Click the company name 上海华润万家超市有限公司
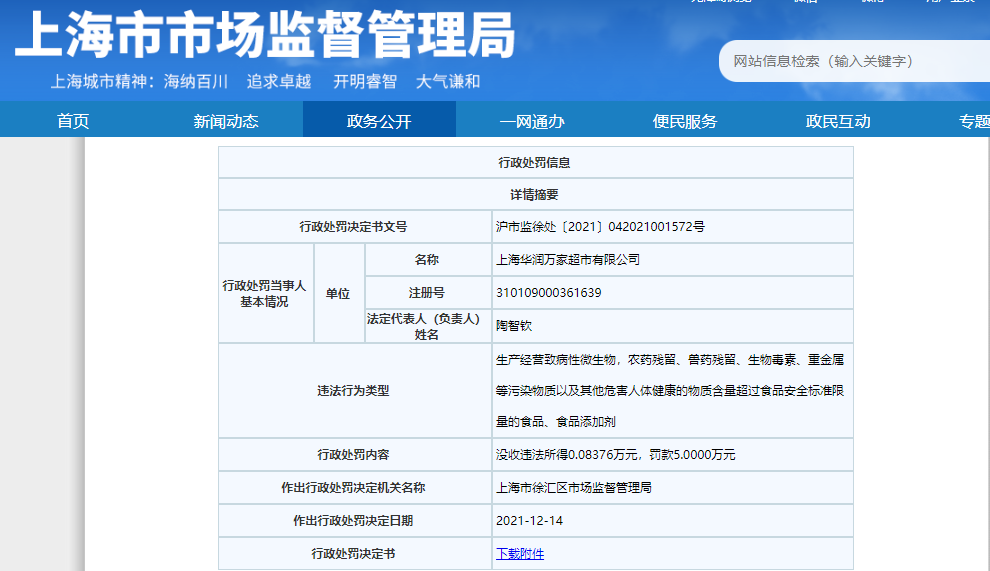 tap(568, 260)
